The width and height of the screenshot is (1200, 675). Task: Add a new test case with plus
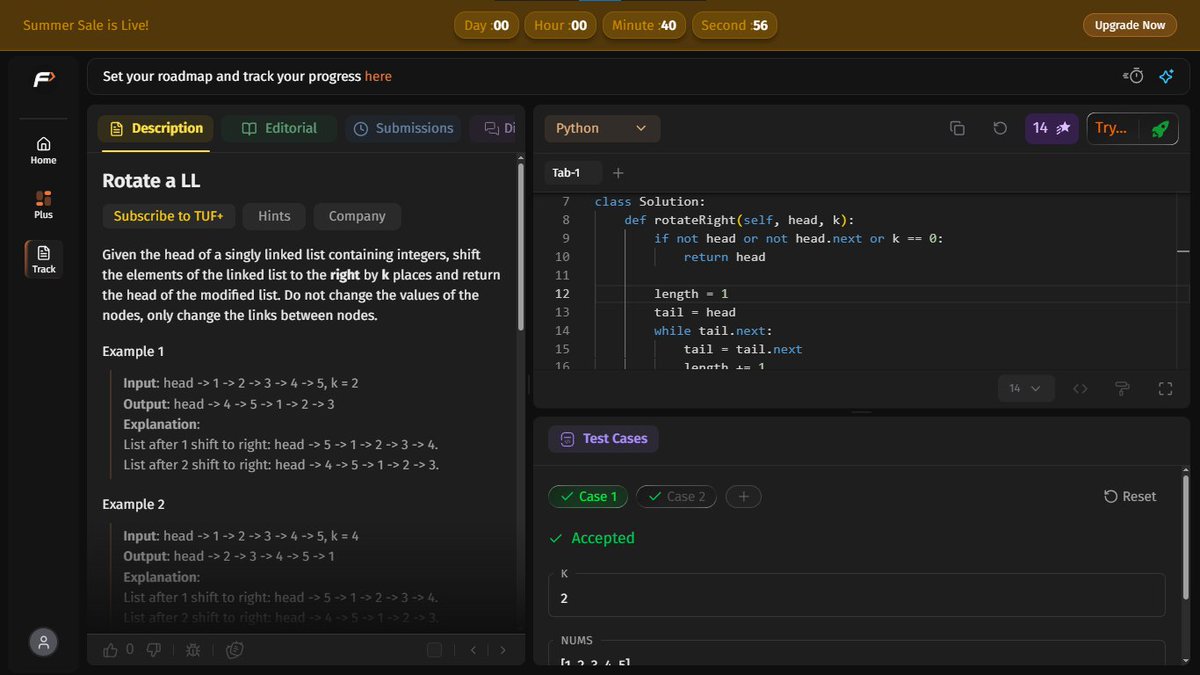point(743,496)
